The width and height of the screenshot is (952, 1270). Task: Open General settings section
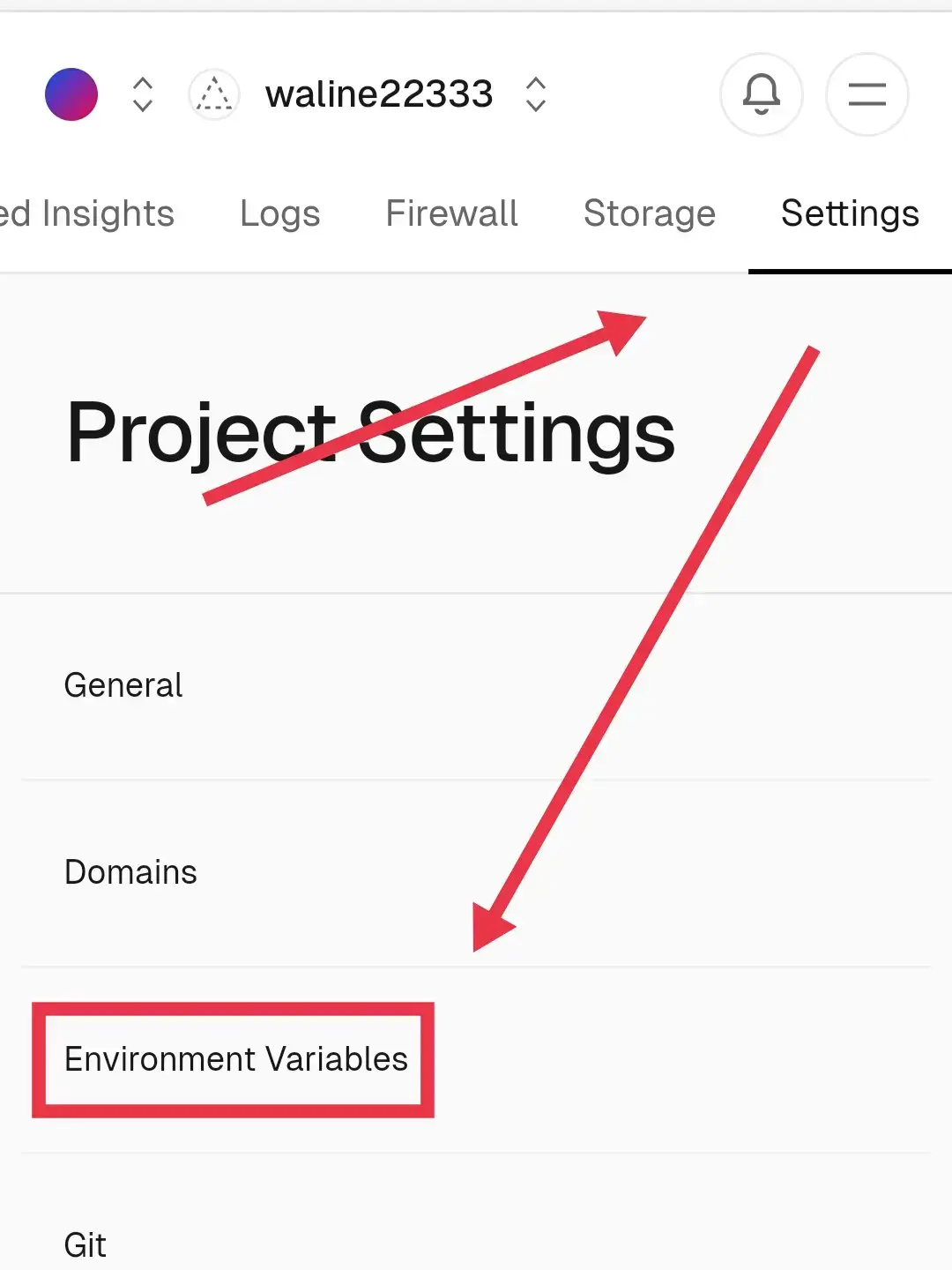click(x=476, y=686)
